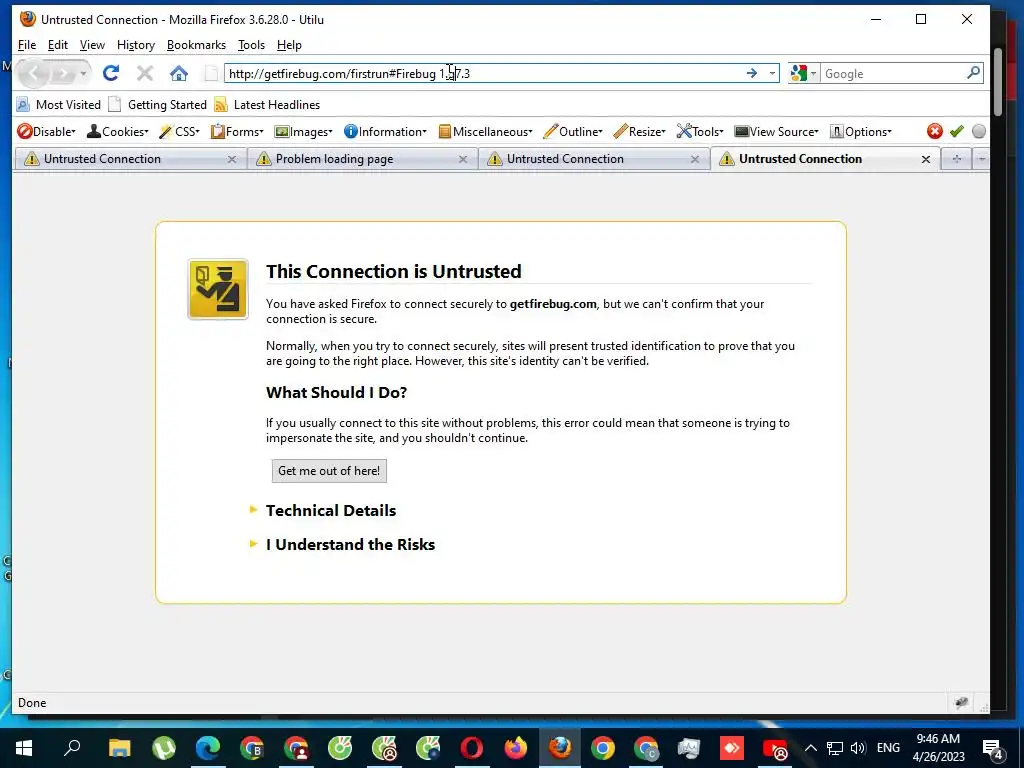
Task: Click Get me out of here! button
Action: tap(329, 471)
